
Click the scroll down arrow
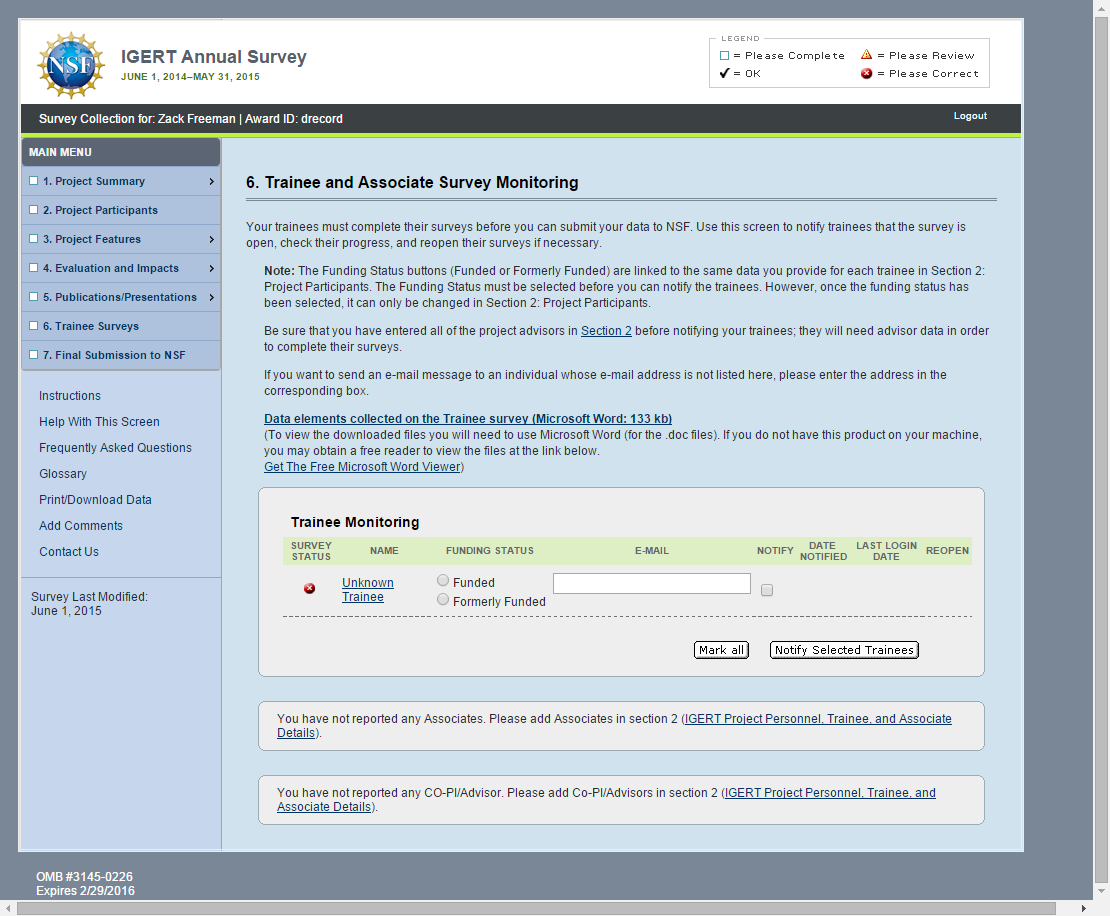(x=1101, y=891)
